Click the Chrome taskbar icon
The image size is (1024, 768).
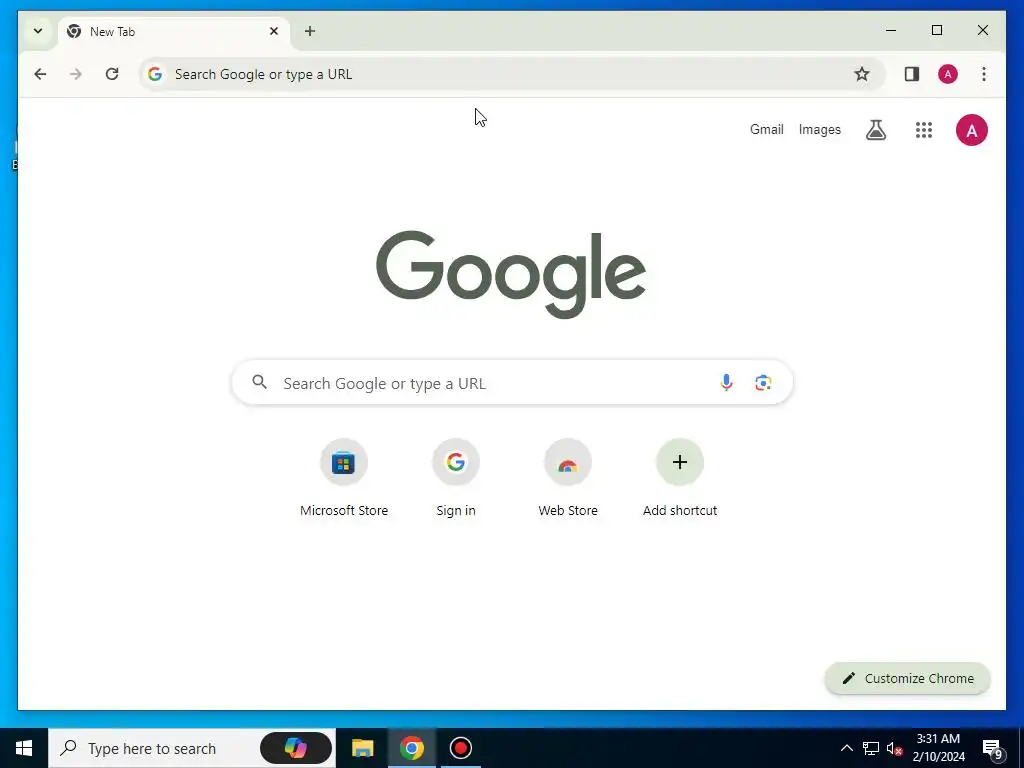coord(411,748)
